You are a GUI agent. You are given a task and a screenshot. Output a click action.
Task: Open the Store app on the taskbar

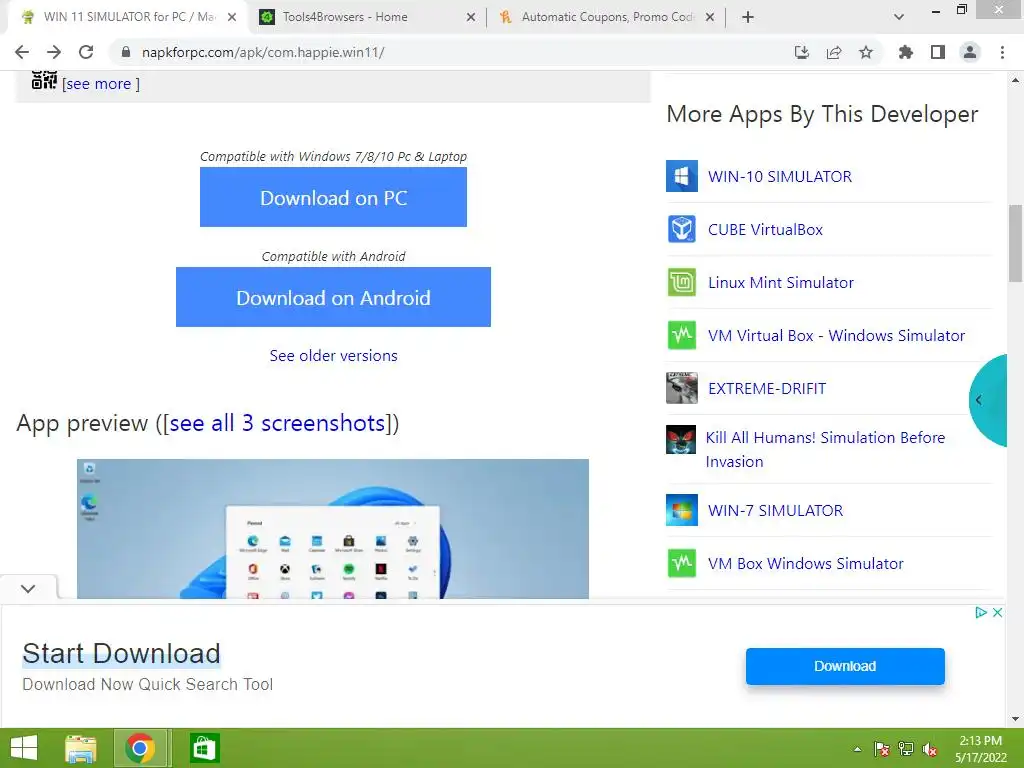pyautogui.click(x=204, y=748)
